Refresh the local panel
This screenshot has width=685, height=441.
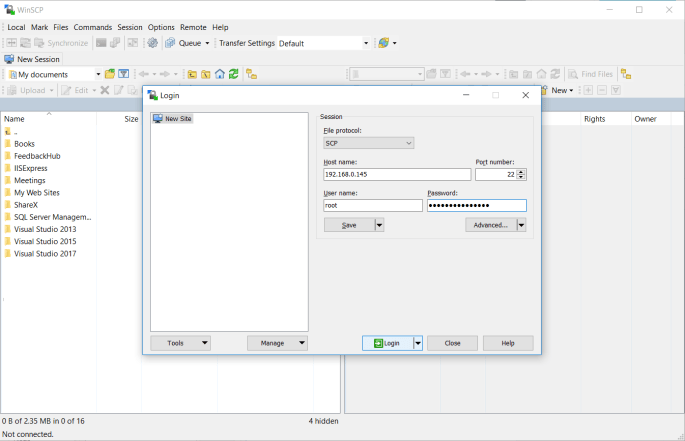tap(234, 74)
